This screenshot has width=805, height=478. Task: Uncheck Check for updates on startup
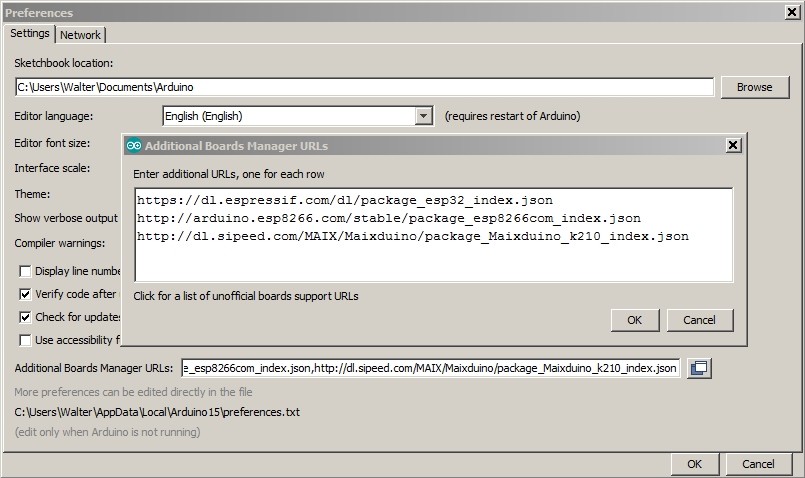tap(26, 317)
